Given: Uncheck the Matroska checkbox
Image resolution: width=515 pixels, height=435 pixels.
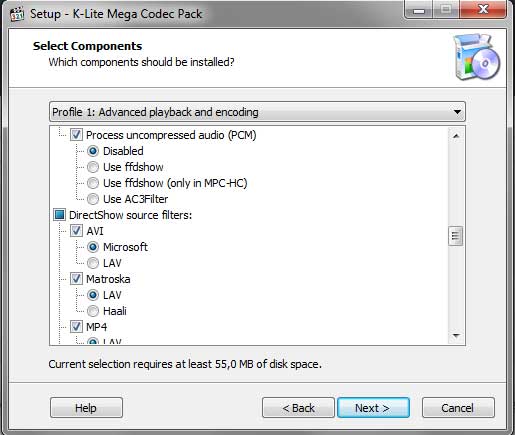Looking at the screenshot, I should (76, 279).
